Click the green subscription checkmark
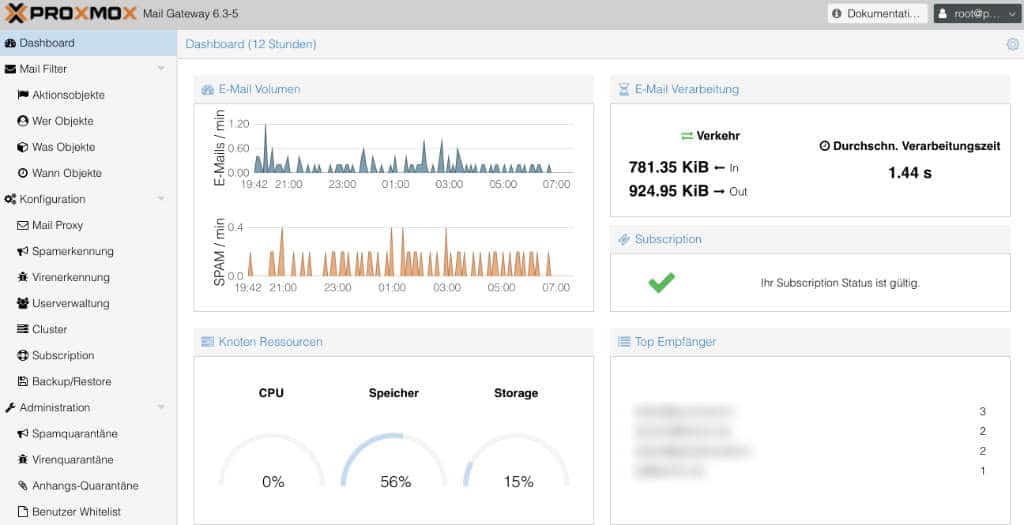The width and height of the screenshot is (1024, 525). 661,283
